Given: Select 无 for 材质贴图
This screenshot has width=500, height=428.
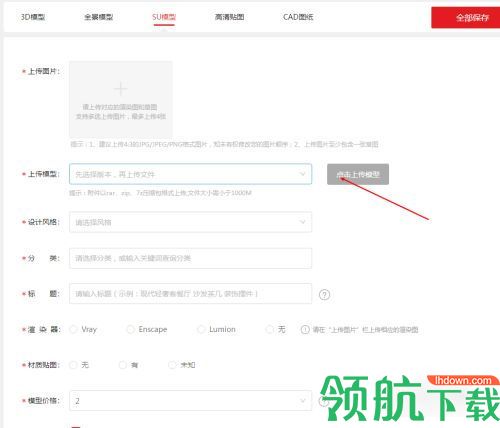Looking at the screenshot, I should click(x=73, y=365).
